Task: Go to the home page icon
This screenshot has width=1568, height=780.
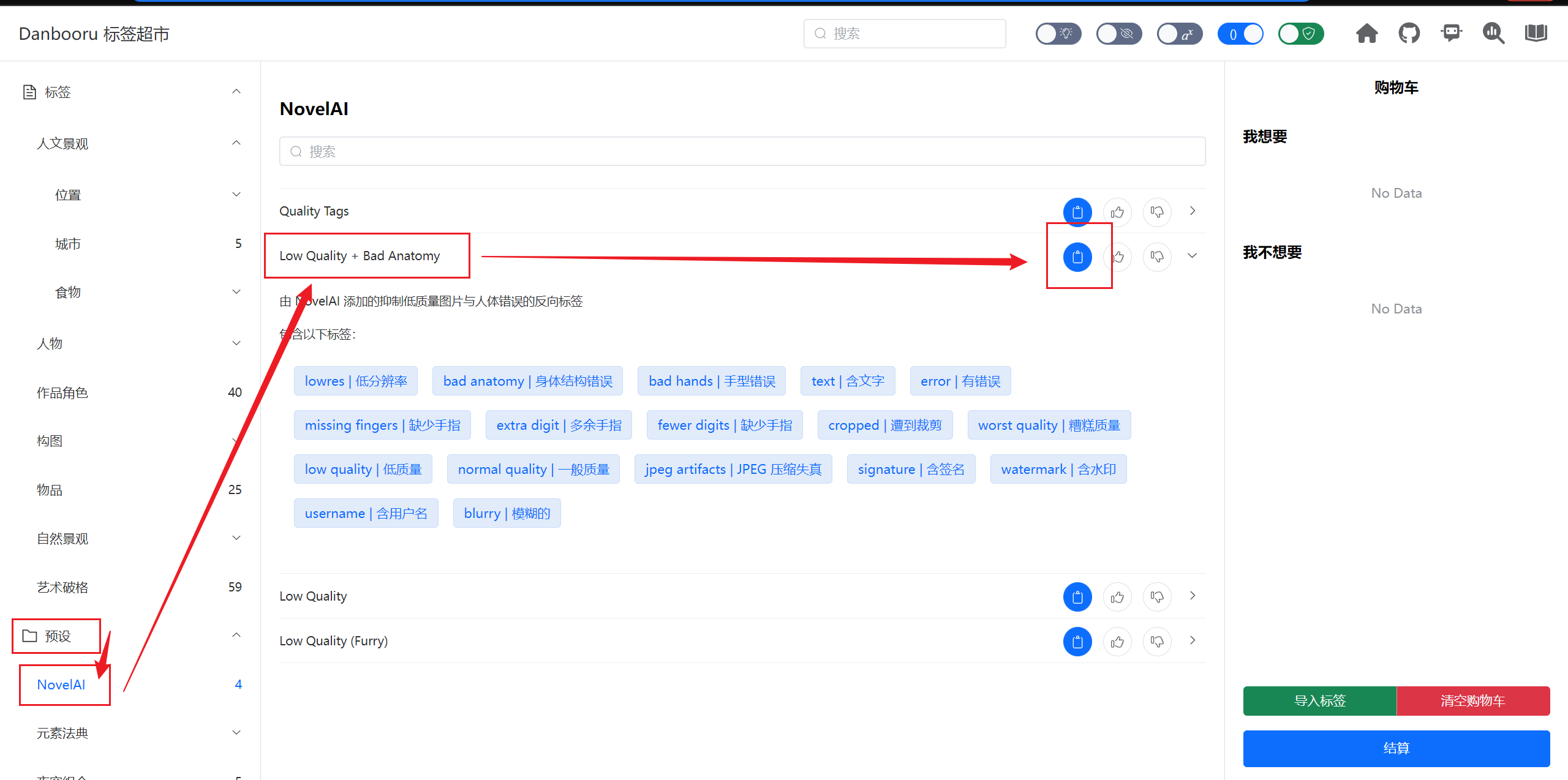Action: 1366,33
